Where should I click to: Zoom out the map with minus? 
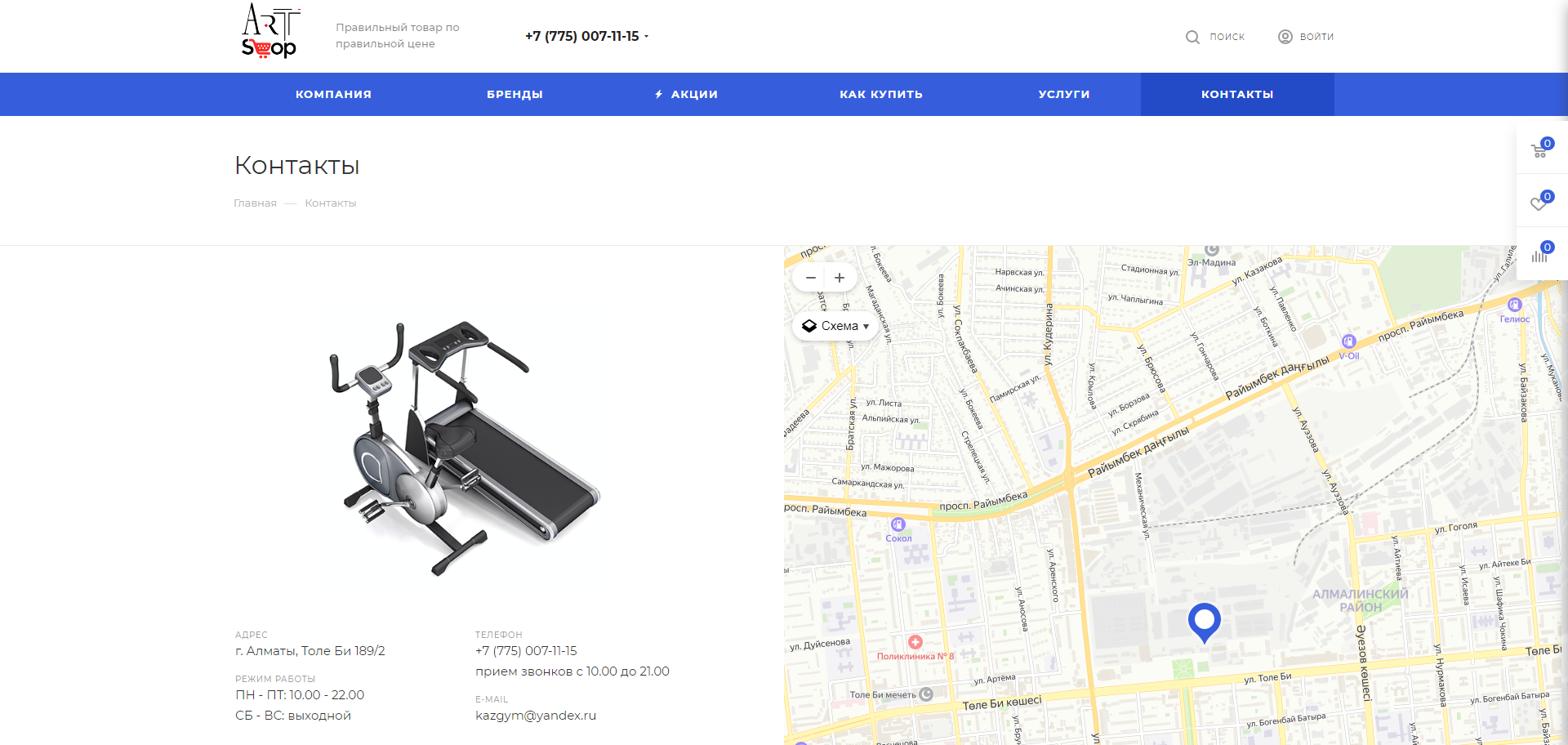click(810, 278)
